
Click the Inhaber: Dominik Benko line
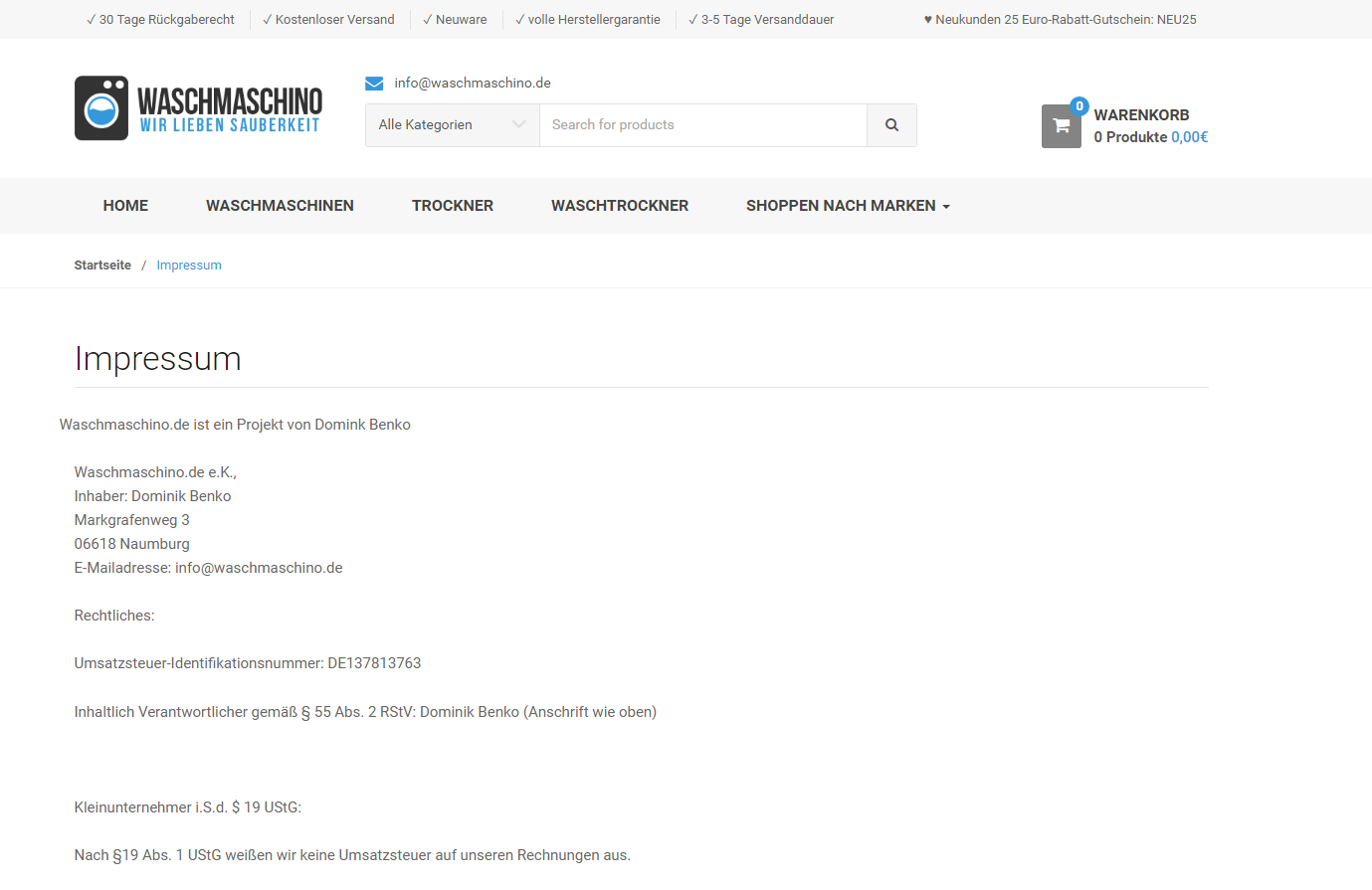click(152, 496)
